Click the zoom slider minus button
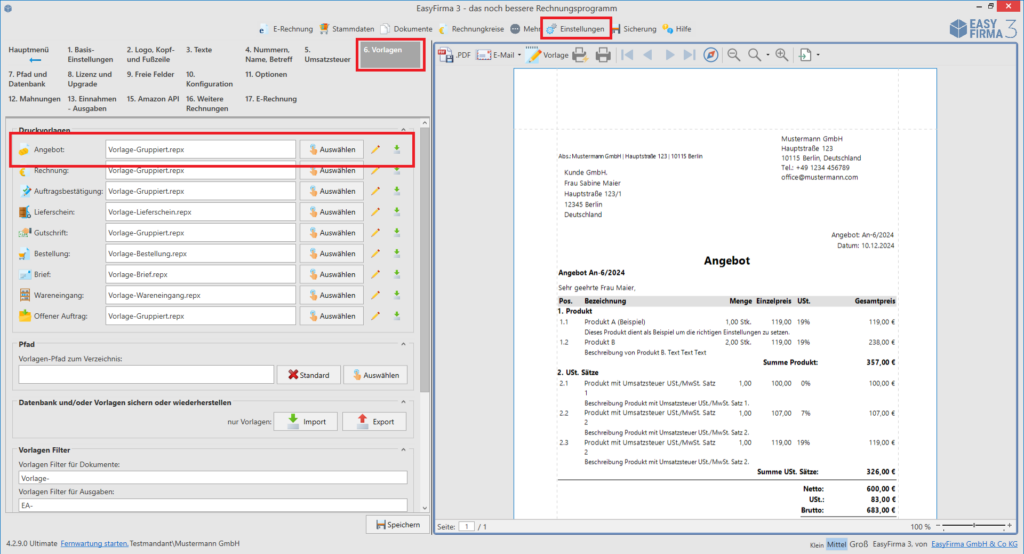The image size is (1024, 554). 938,525
